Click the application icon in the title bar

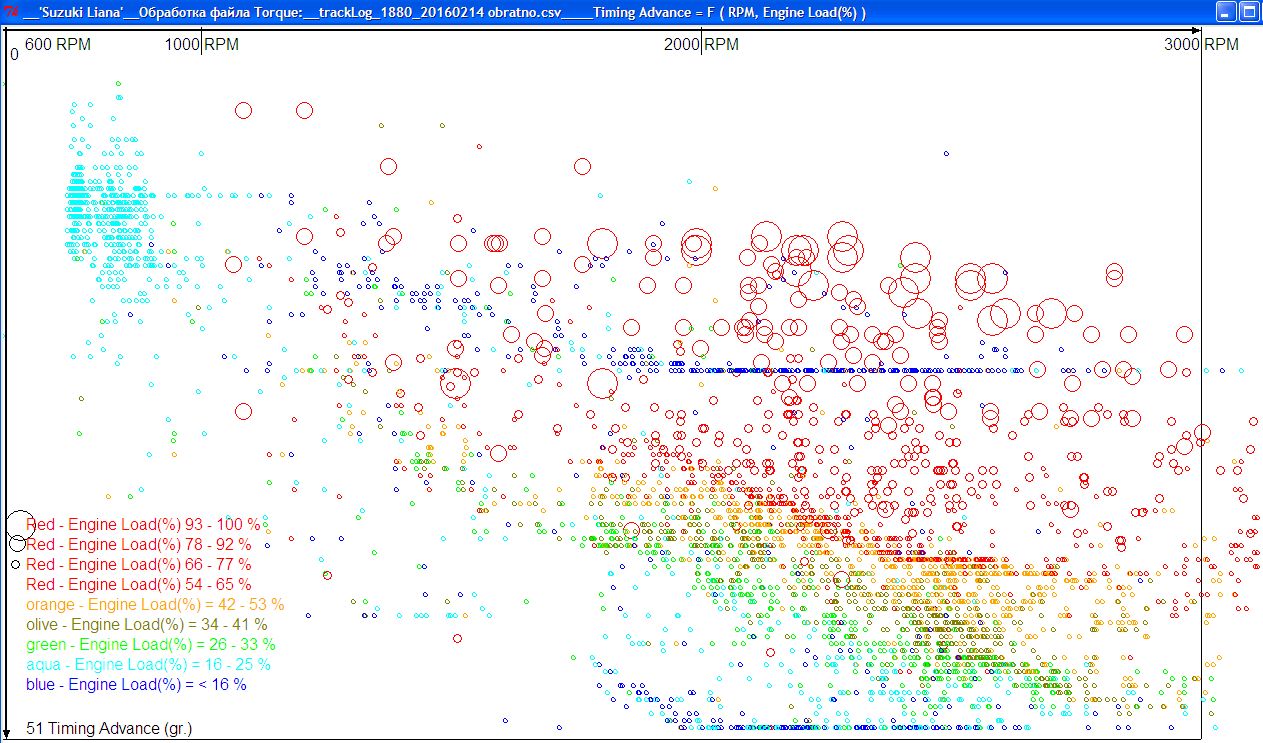(11, 12)
